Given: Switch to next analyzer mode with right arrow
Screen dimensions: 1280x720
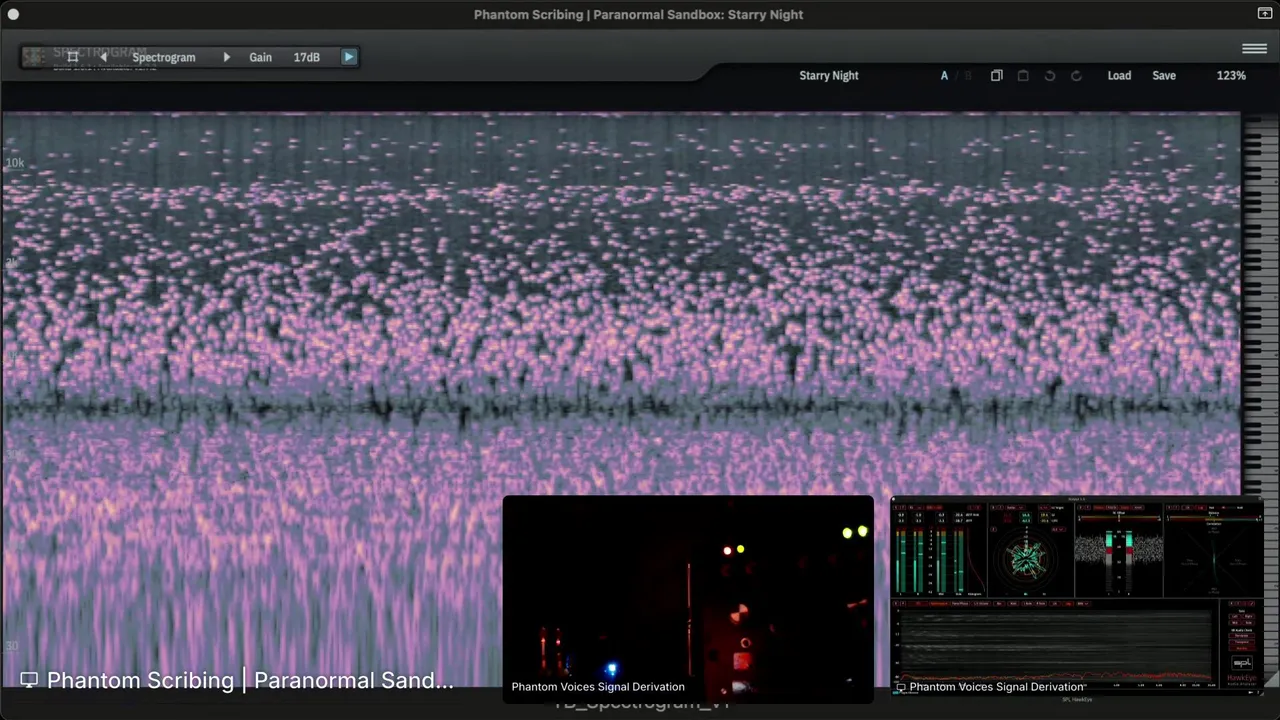Looking at the screenshot, I should click(226, 57).
